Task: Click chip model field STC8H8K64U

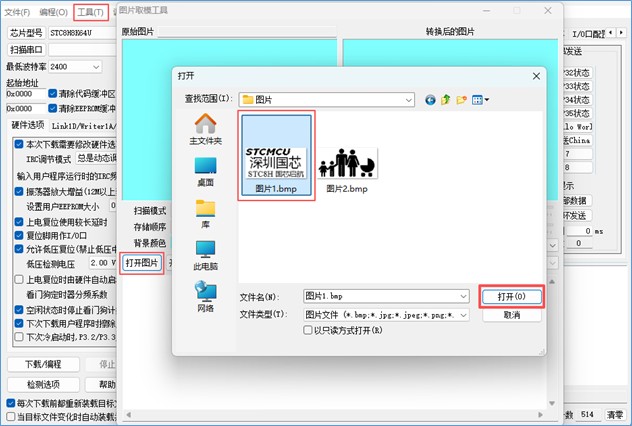Action: (x=83, y=33)
